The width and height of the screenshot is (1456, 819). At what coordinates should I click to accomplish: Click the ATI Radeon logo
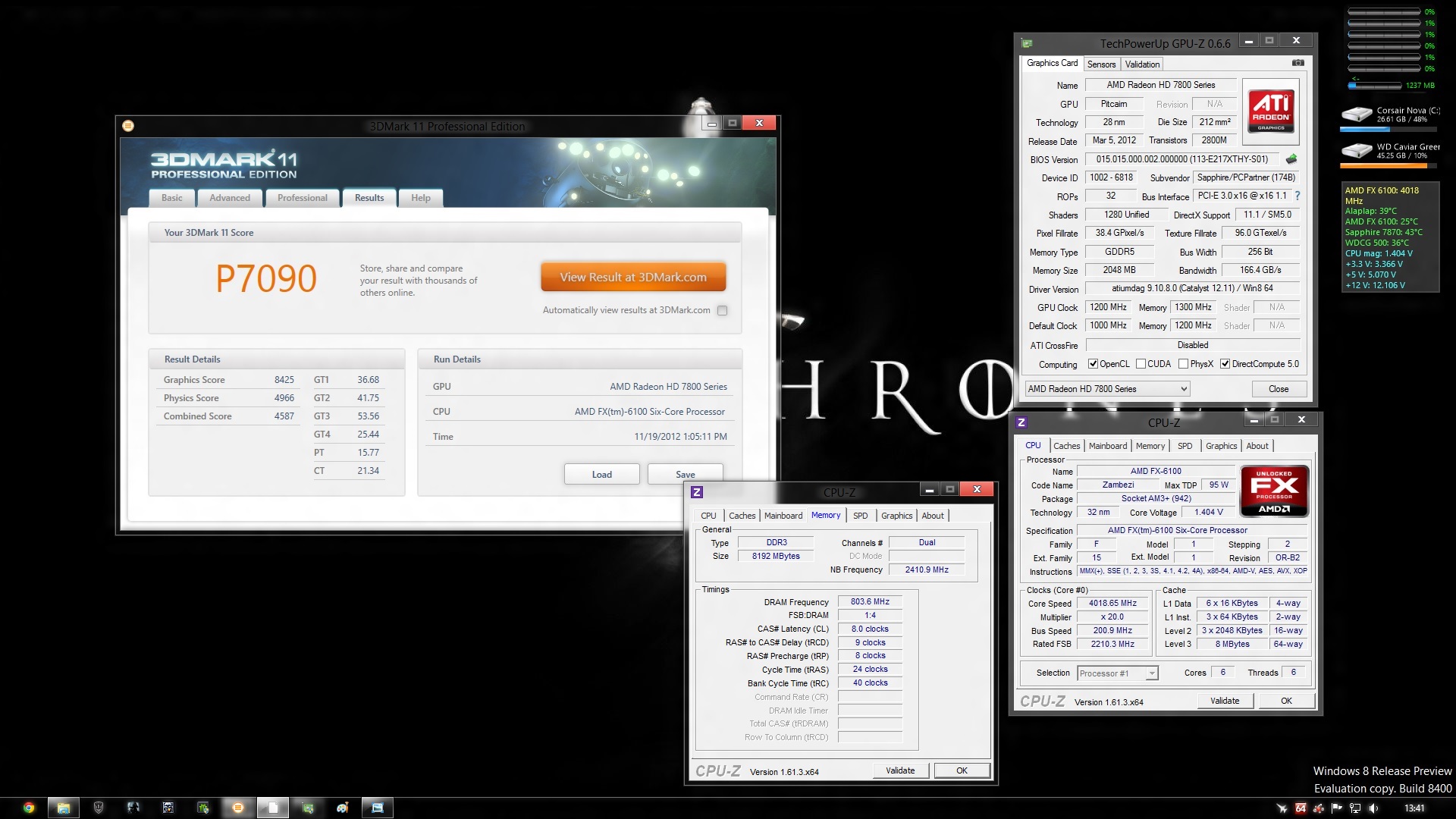1271,111
